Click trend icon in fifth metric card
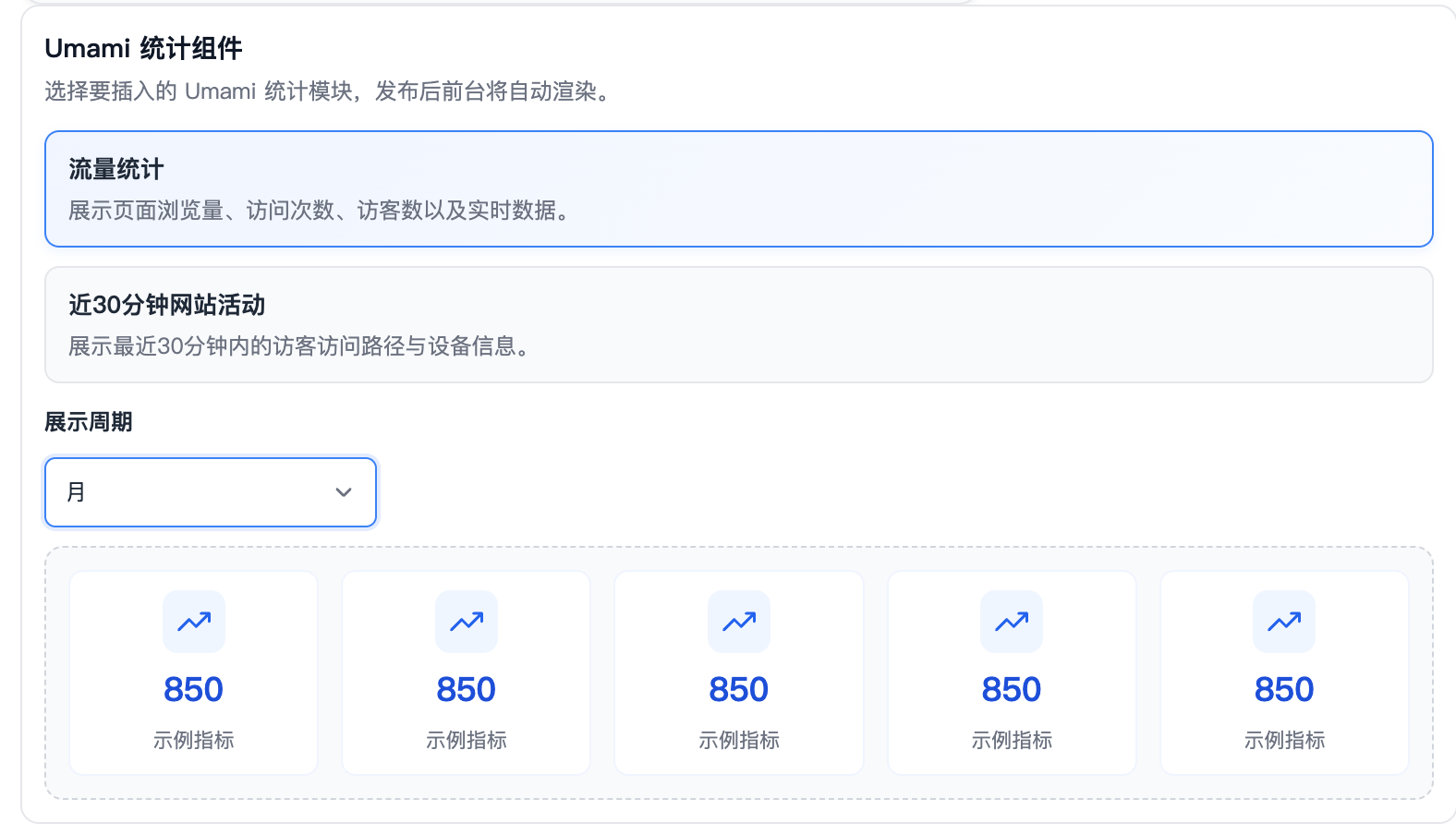The width and height of the screenshot is (1456, 835). (x=1284, y=622)
